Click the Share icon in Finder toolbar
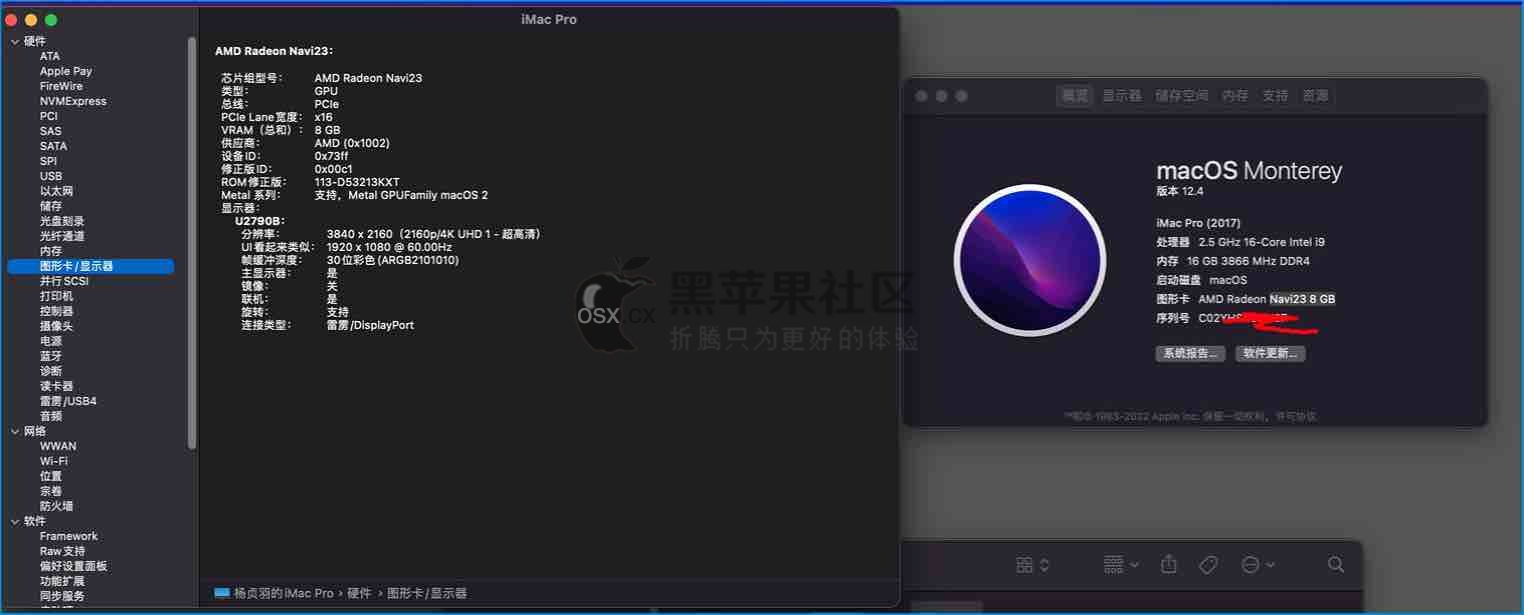This screenshot has height=615, width=1524. click(1169, 565)
